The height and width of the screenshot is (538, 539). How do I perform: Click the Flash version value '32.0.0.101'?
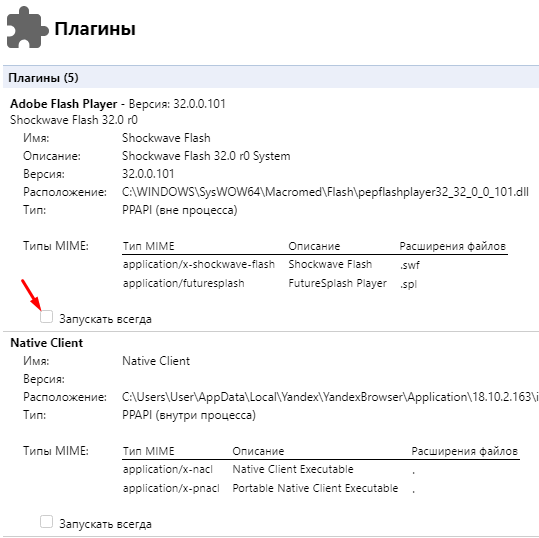[148, 174]
